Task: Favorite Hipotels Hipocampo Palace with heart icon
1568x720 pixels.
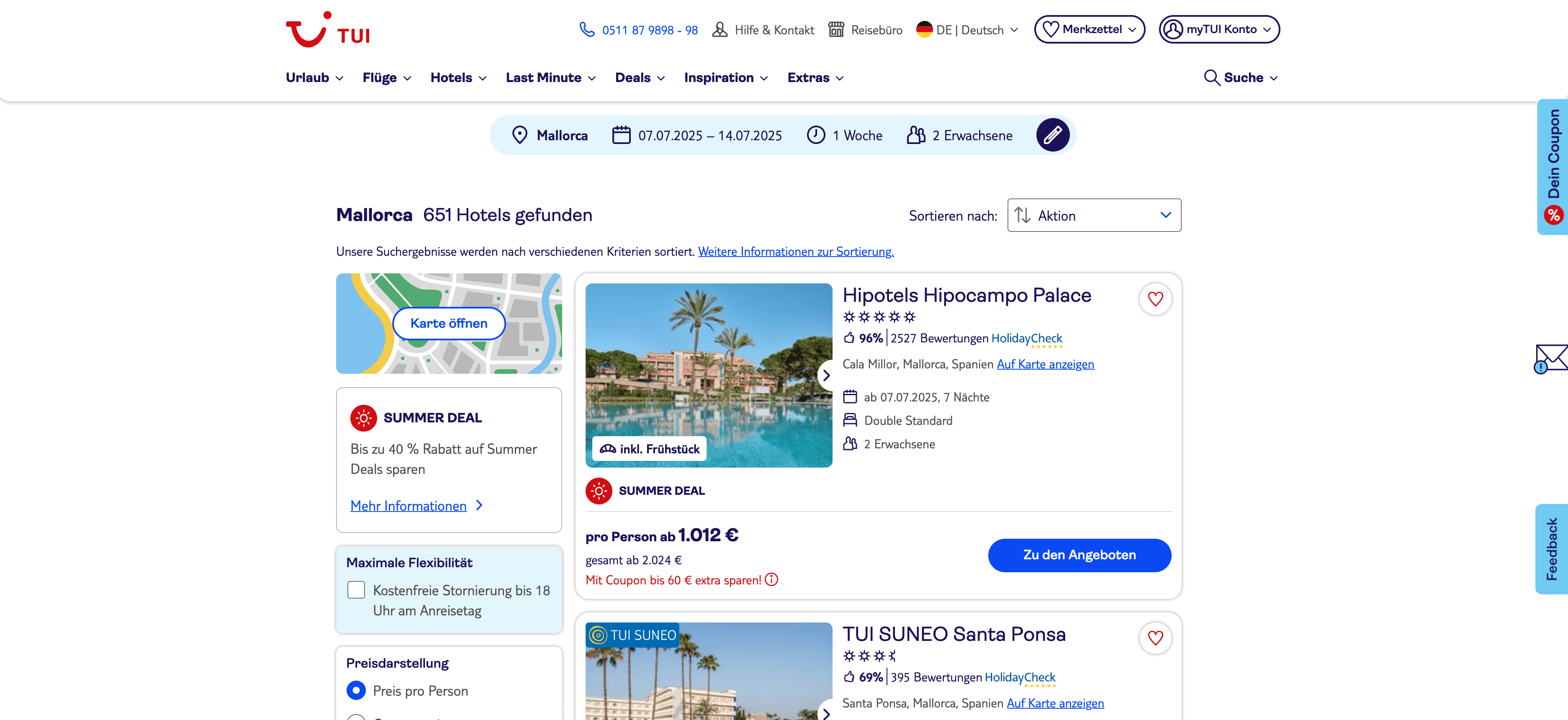Action: point(1155,299)
